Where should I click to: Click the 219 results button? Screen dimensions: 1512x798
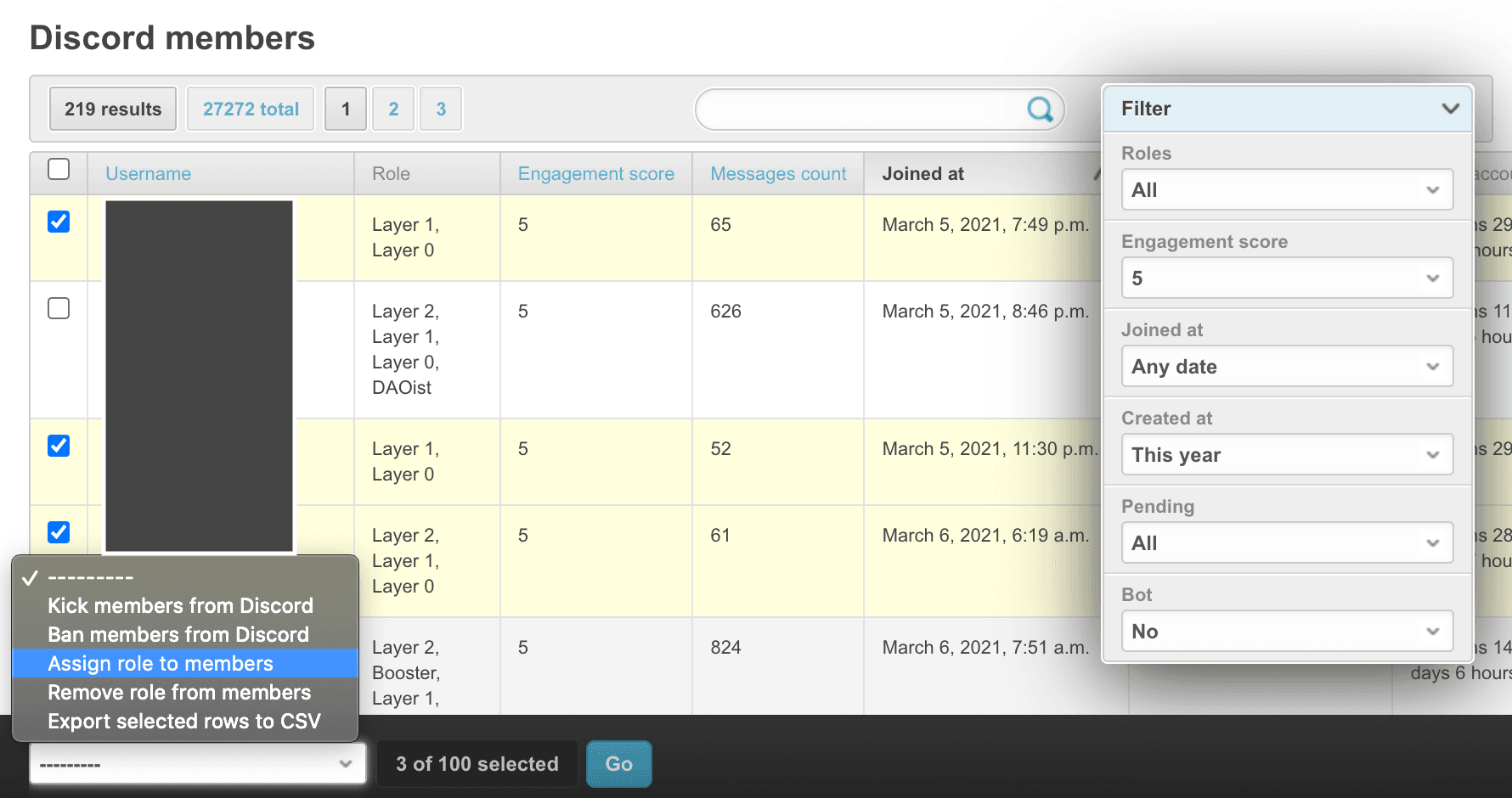(x=113, y=109)
